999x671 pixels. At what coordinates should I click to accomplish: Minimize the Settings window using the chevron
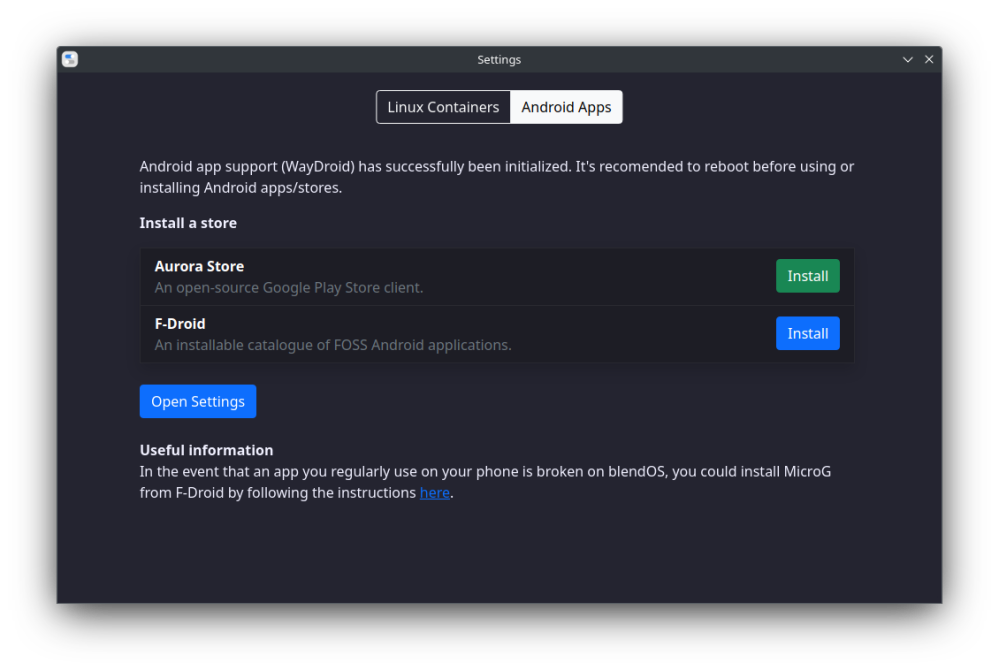coord(908,60)
